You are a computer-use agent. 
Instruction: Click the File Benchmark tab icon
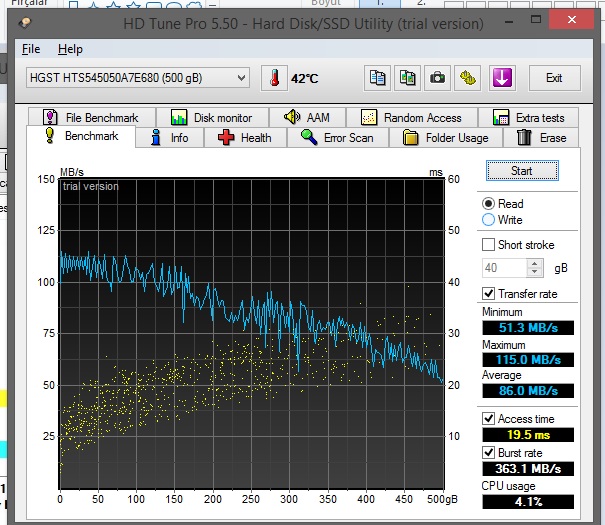pos(50,117)
